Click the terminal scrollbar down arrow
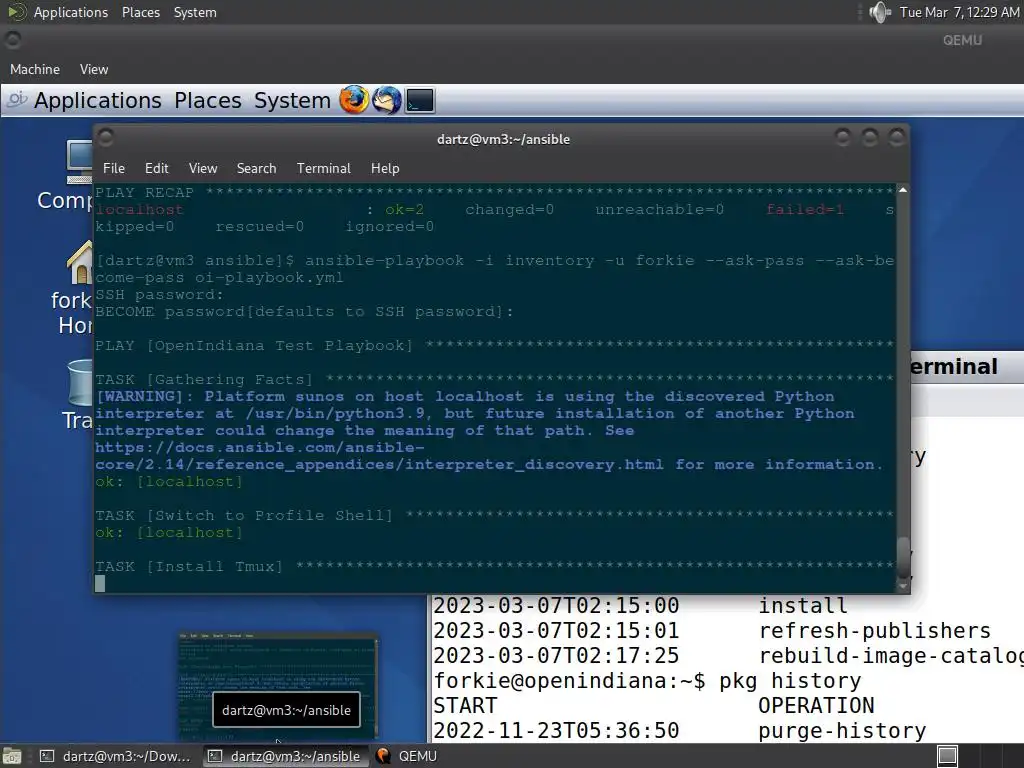Image resolution: width=1024 pixels, height=768 pixels. point(903,586)
